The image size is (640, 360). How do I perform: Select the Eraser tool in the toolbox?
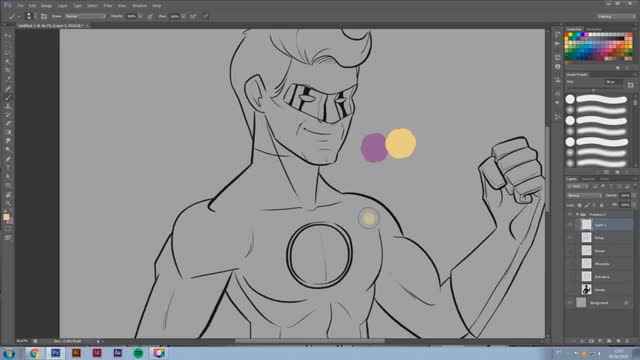tap(8, 124)
